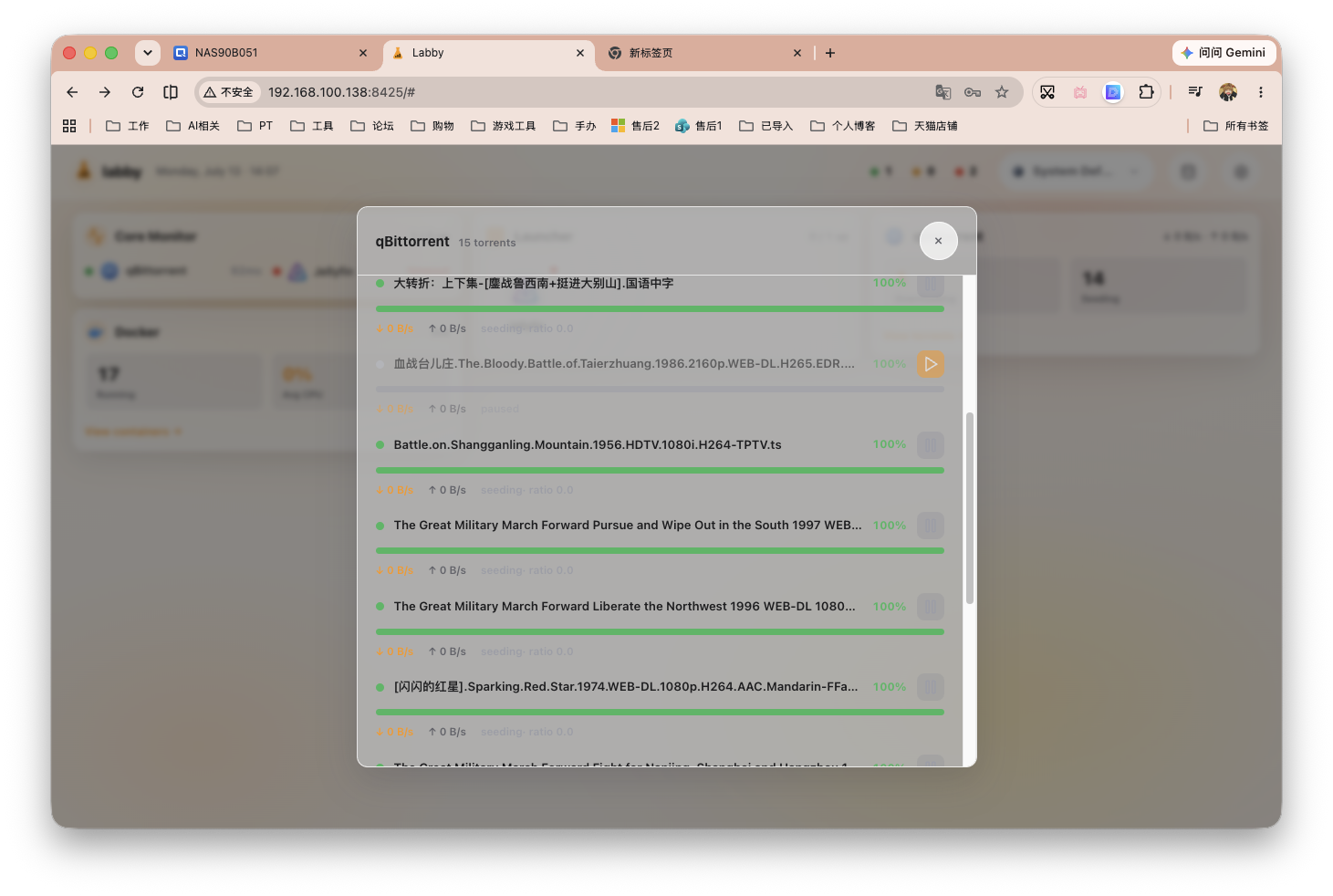Open the Extensions puzzle-piece menu
The height and width of the screenshot is (896, 1333).
(x=1146, y=92)
